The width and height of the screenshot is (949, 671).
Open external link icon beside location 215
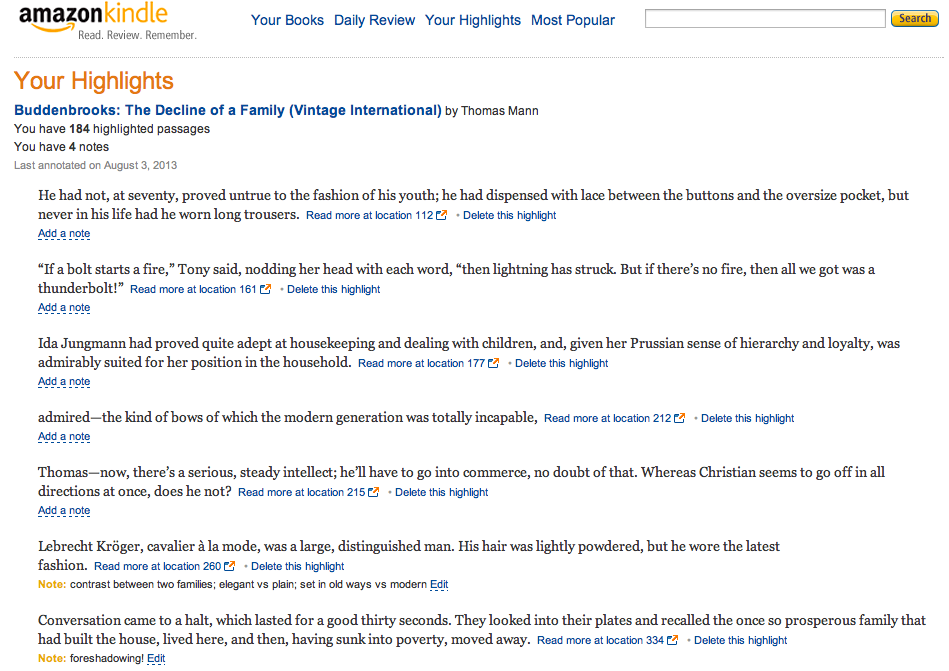pos(374,493)
